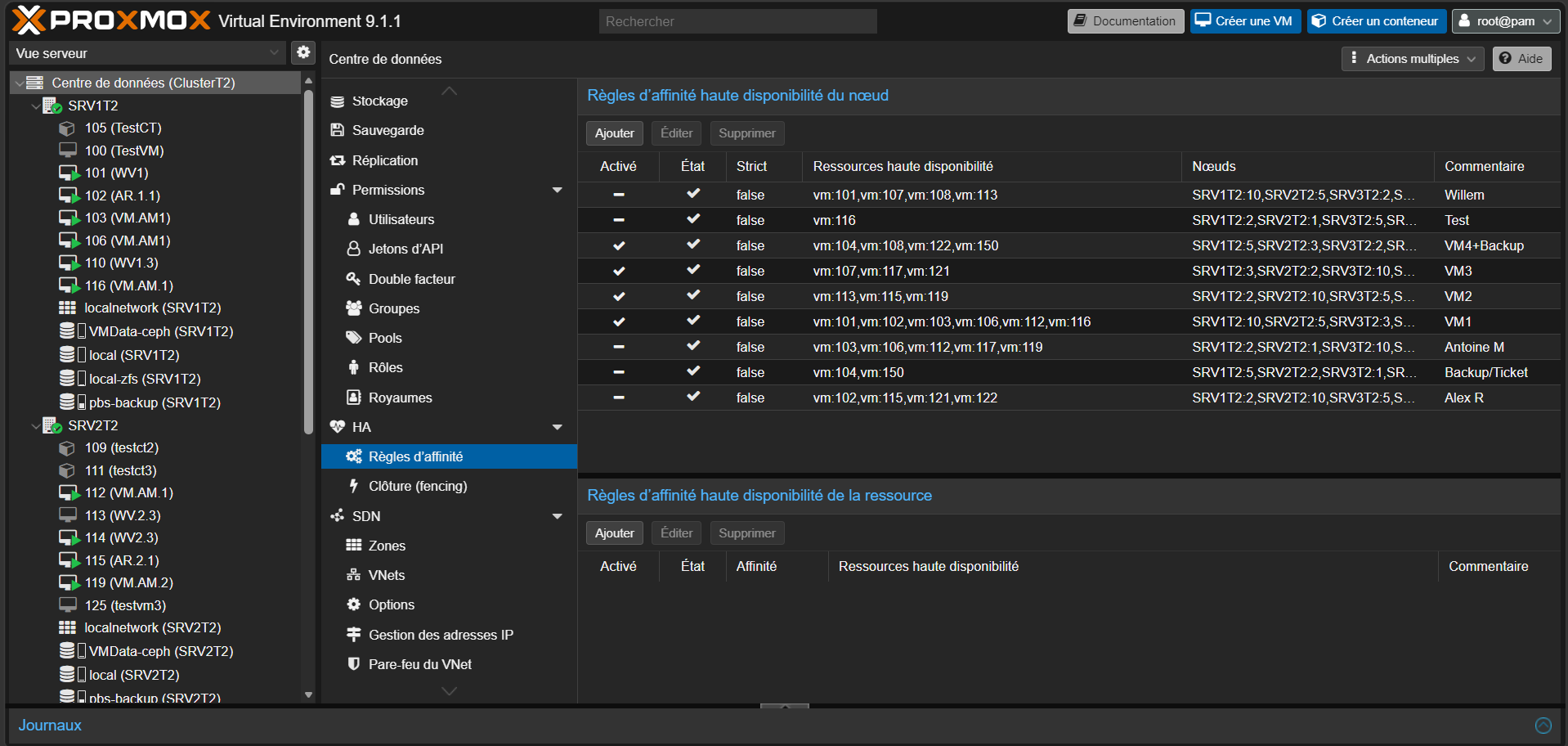1568x746 pixels.
Task: Click the Rechercher search field
Action: point(737,21)
